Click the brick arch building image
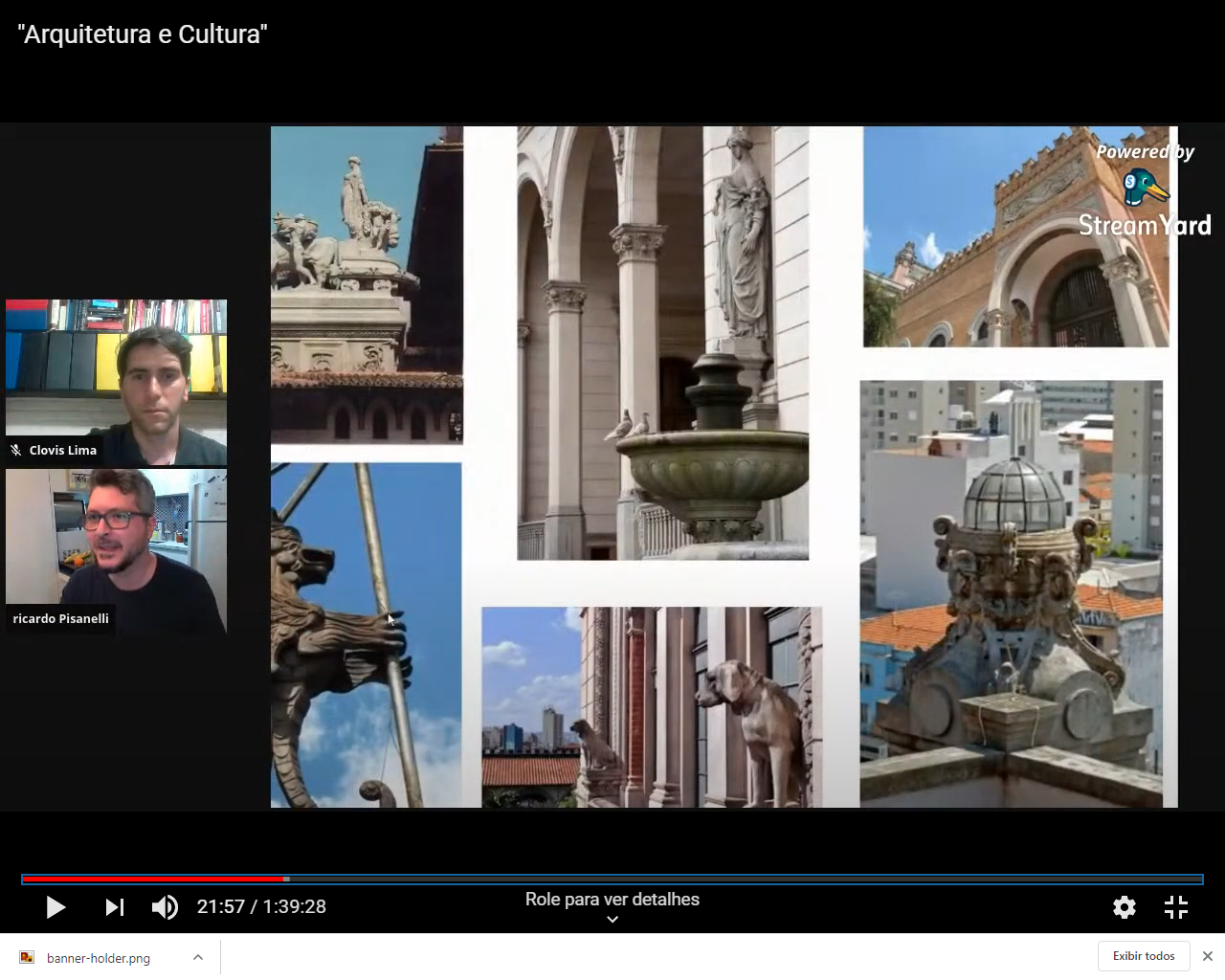The image size is (1225, 980). click(x=1015, y=236)
